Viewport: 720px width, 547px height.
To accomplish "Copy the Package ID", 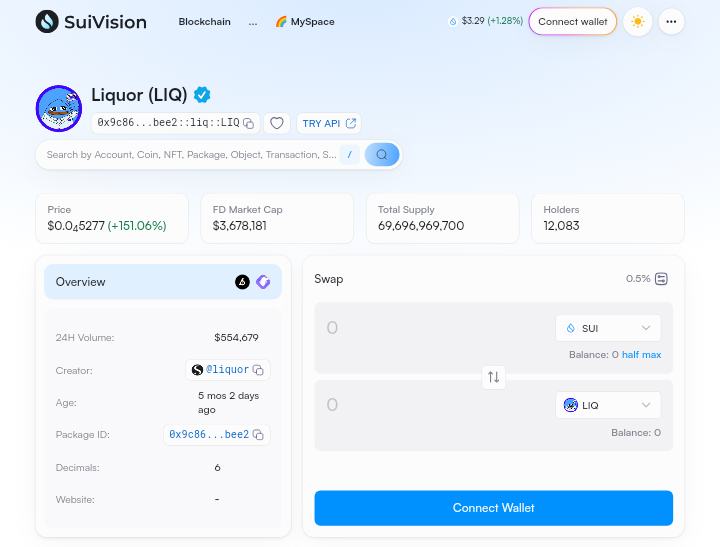I will click(259, 435).
